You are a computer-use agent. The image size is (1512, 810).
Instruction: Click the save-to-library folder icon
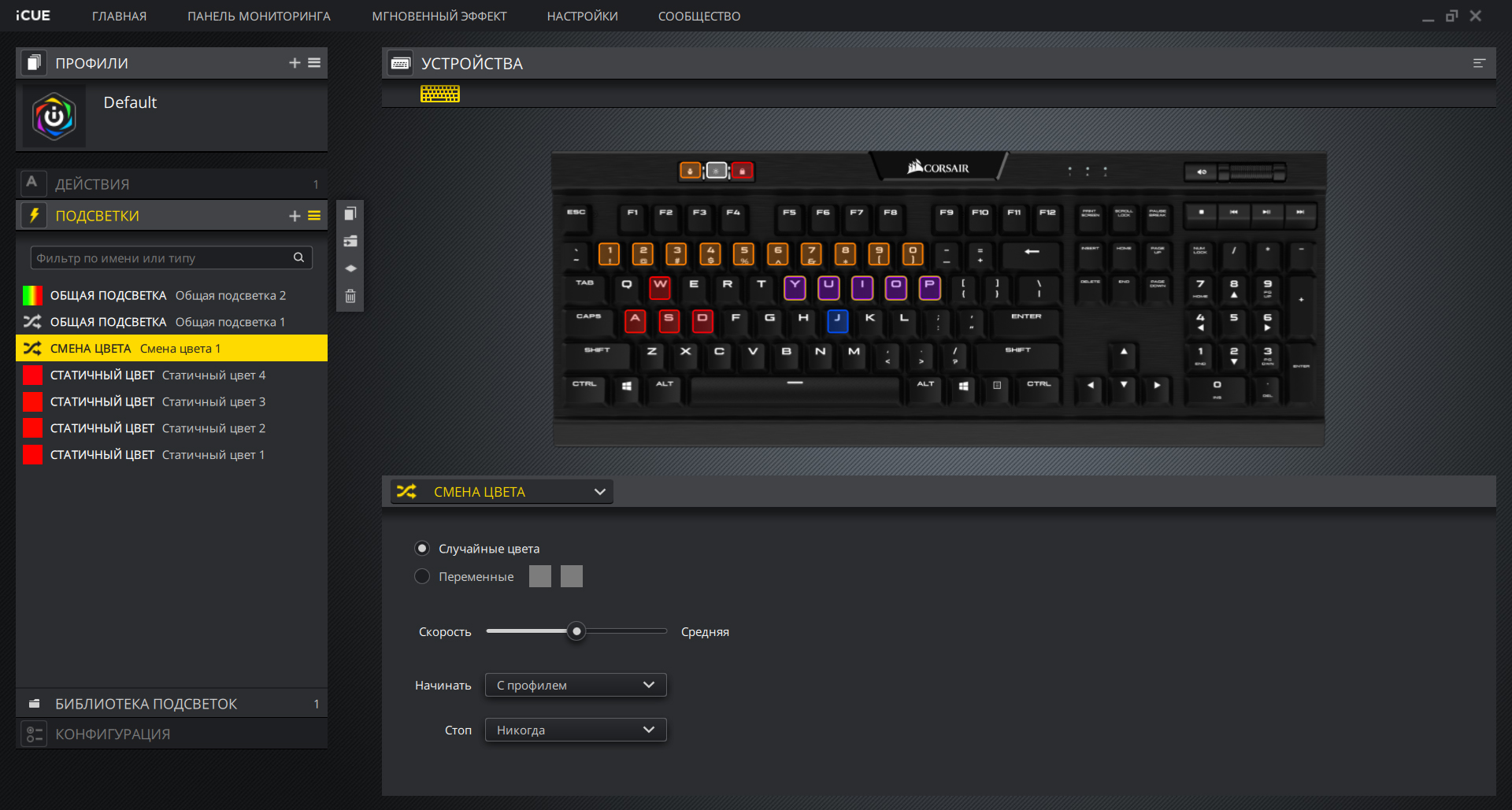[350, 242]
